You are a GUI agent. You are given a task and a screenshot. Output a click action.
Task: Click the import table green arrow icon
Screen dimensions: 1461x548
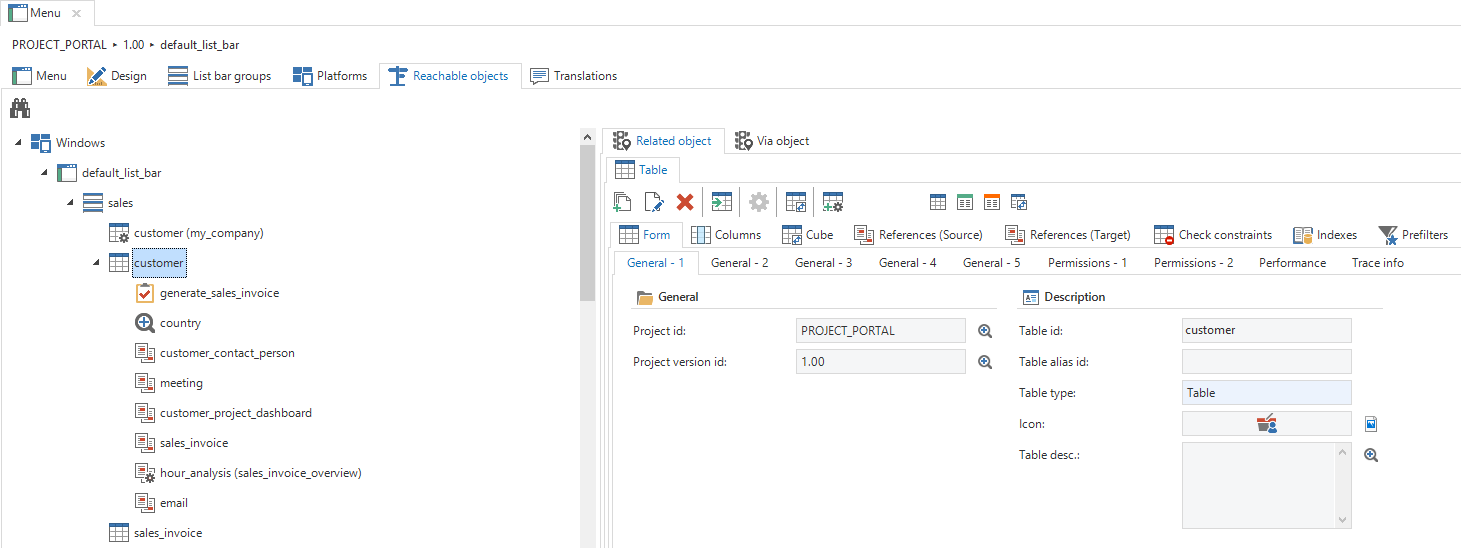[x=721, y=202]
